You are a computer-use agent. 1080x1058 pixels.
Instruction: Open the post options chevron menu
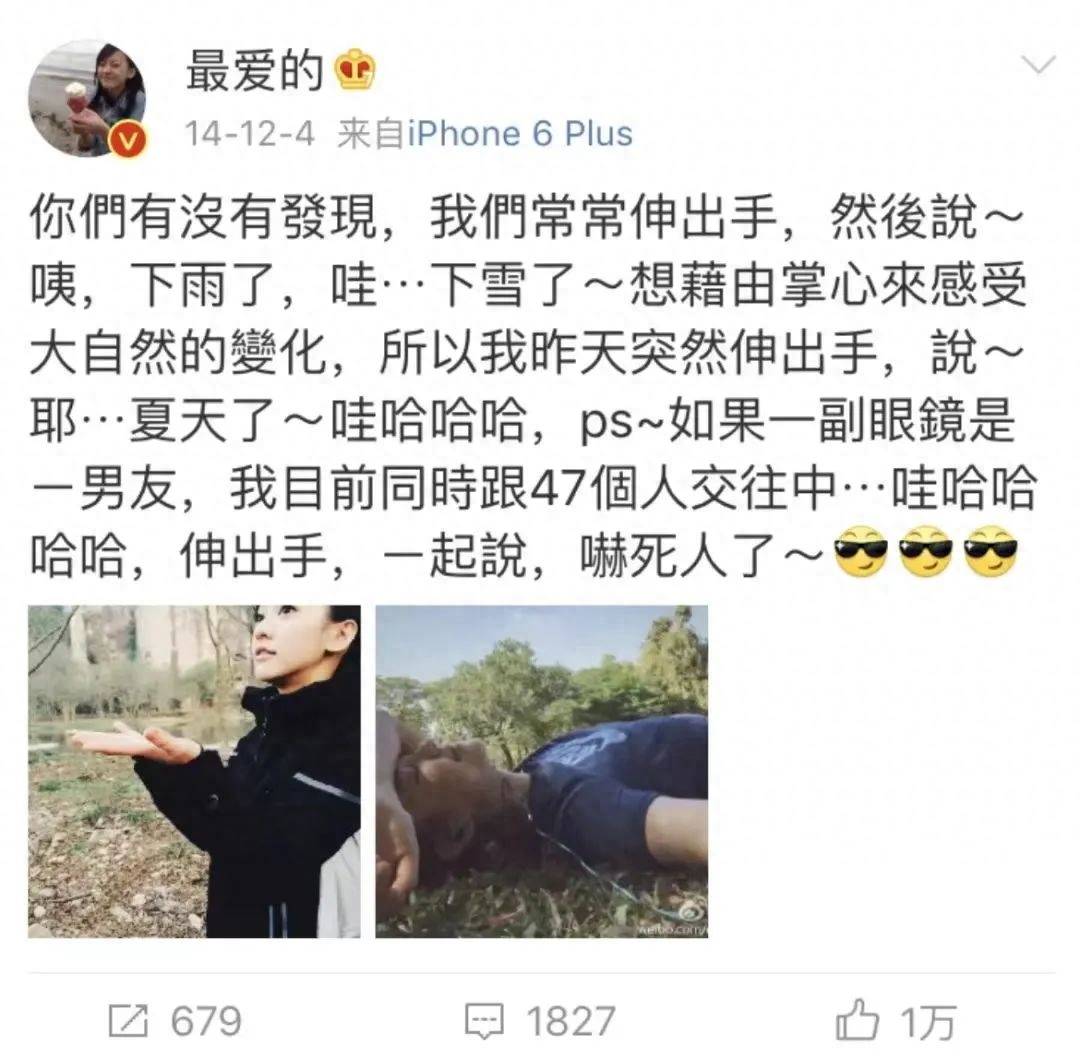point(1039,65)
